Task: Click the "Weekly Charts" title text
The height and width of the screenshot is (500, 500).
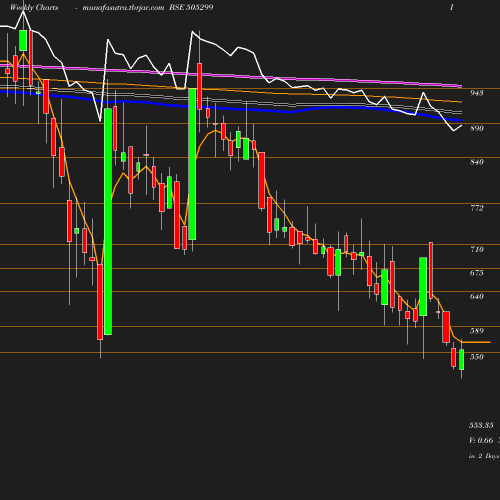Action: click(x=34, y=7)
